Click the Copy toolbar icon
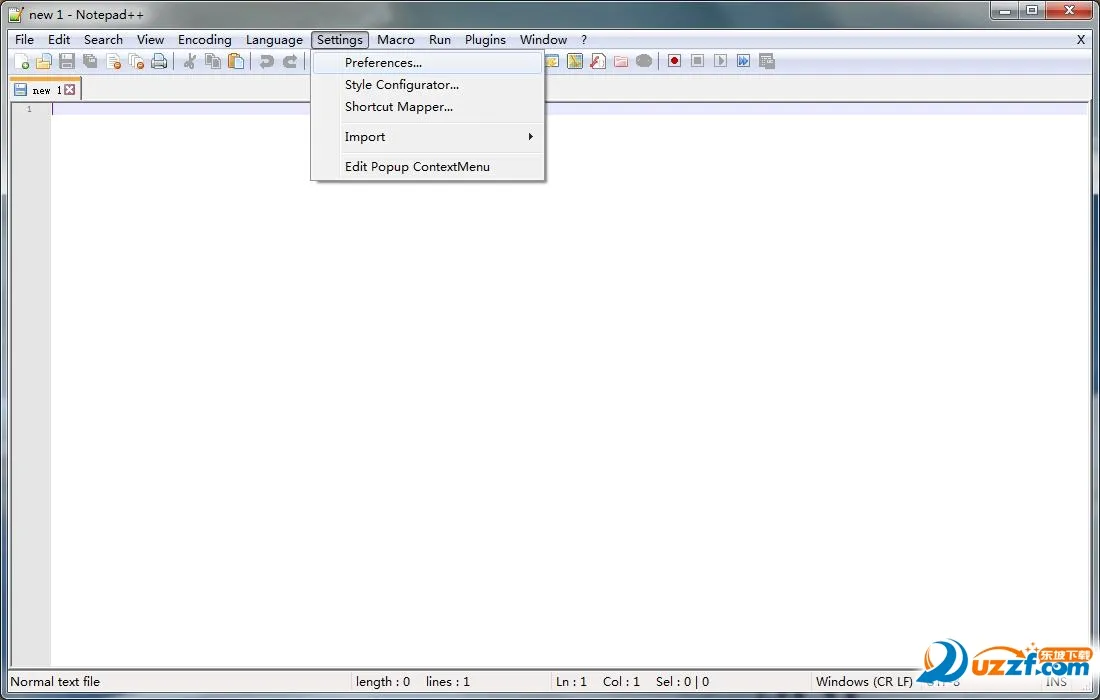Viewport: 1100px width, 700px height. click(x=213, y=62)
